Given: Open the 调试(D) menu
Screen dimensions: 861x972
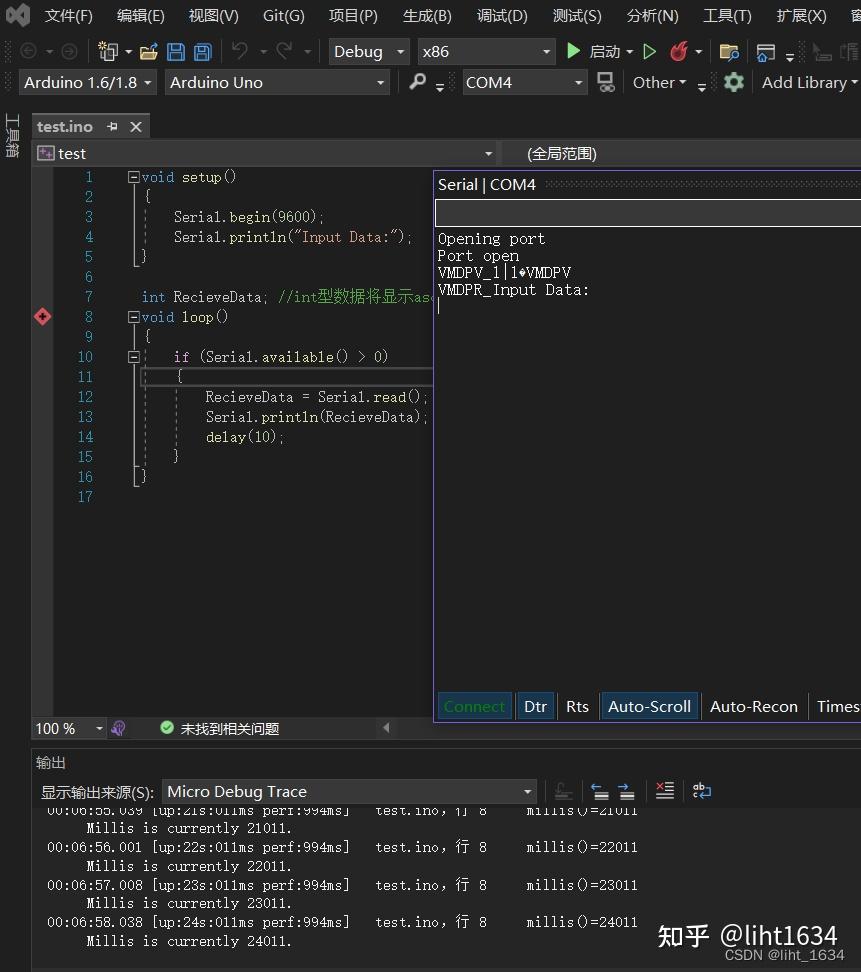Looking at the screenshot, I should point(501,16).
